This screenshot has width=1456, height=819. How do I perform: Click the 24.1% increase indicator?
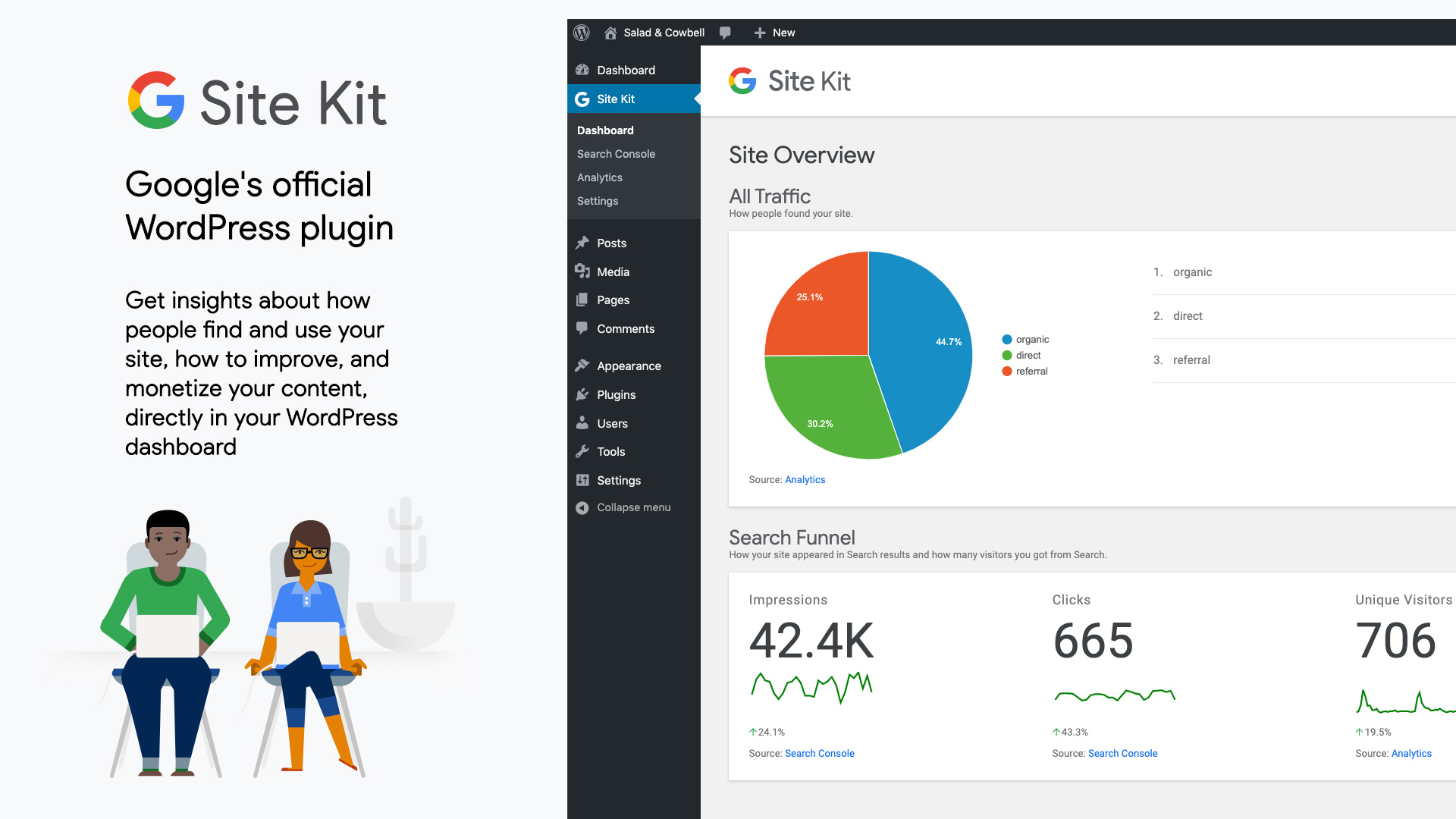[x=767, y=732]
